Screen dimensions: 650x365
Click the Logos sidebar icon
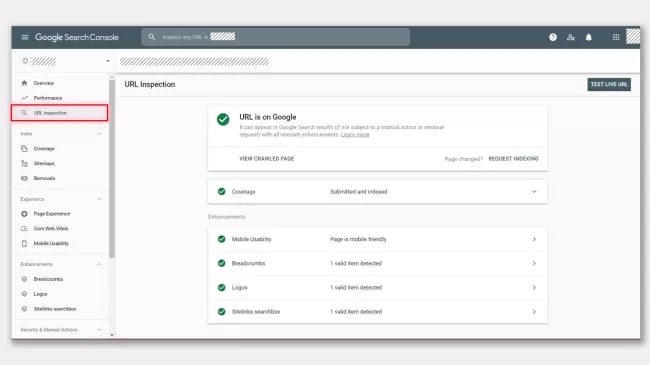pyautogui.click(x=24, y=294)
